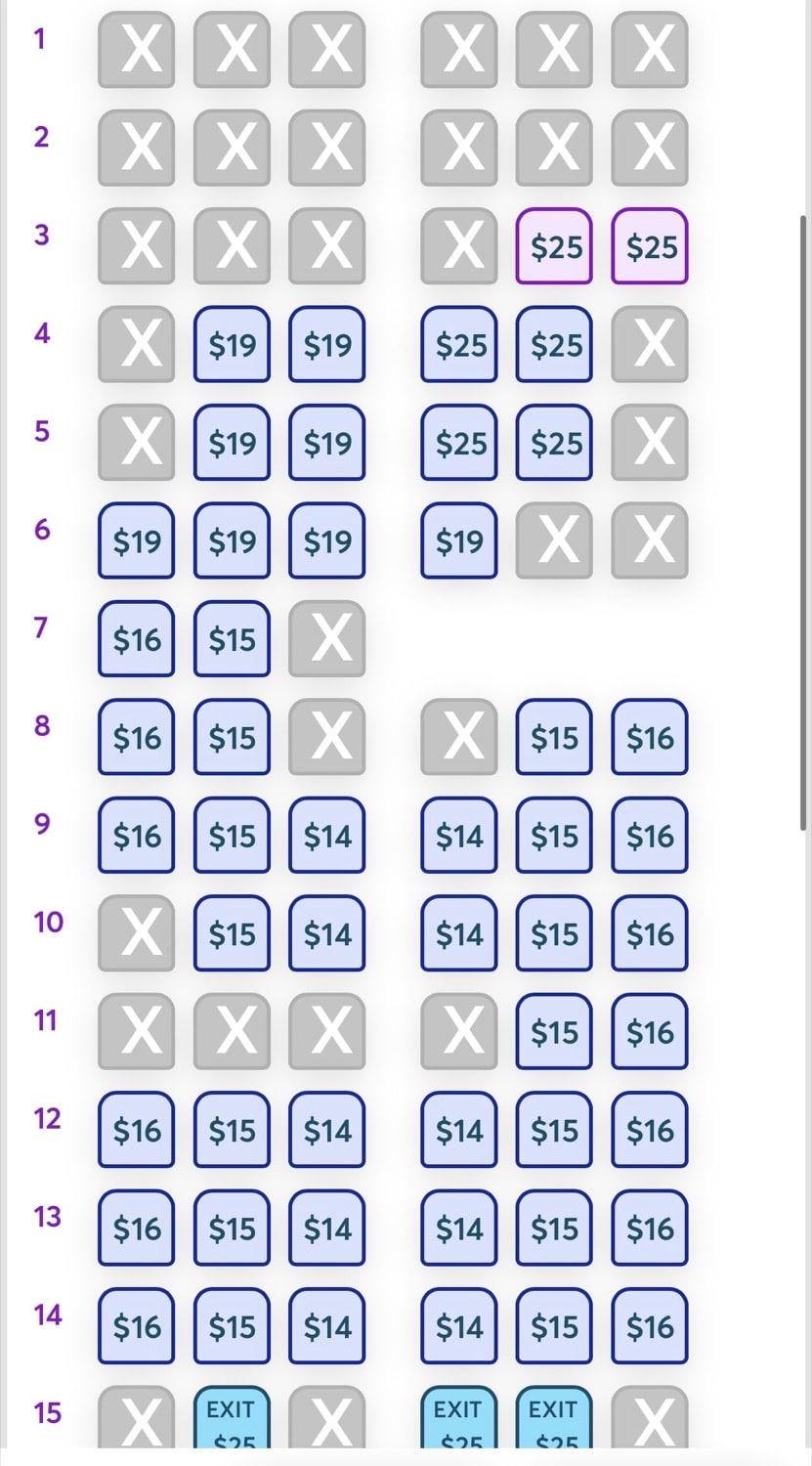Select the leftmost $19 seat in row 6
Screen dimensions: 812x1466
tap(136, 540)
